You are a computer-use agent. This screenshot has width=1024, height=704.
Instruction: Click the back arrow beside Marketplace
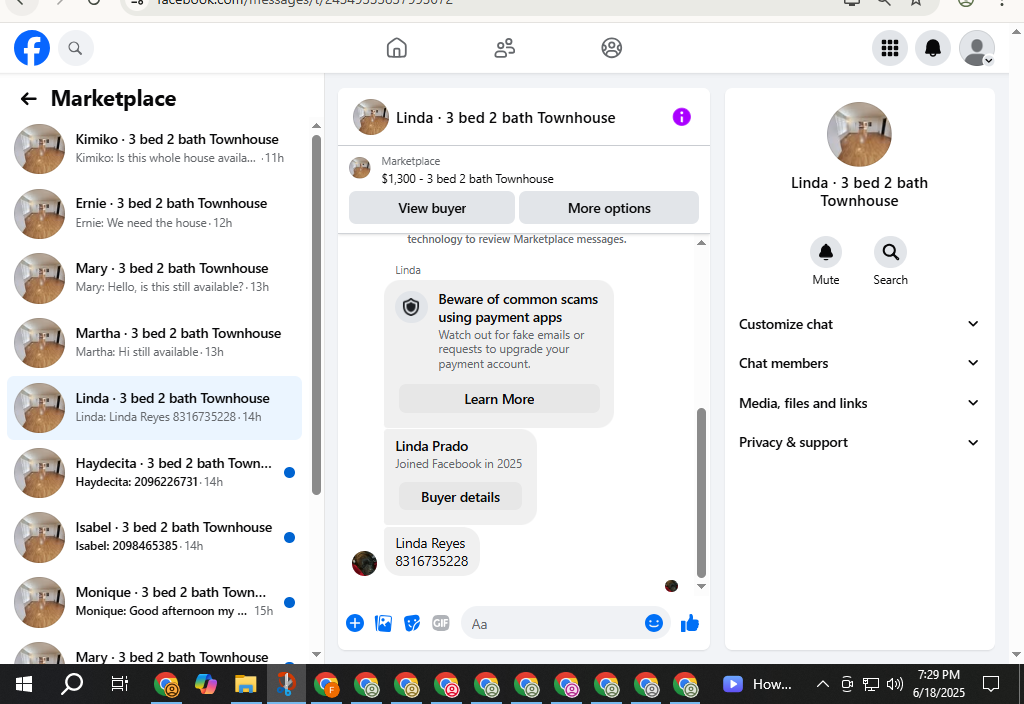pyautogui.click(x=28, y=99)
